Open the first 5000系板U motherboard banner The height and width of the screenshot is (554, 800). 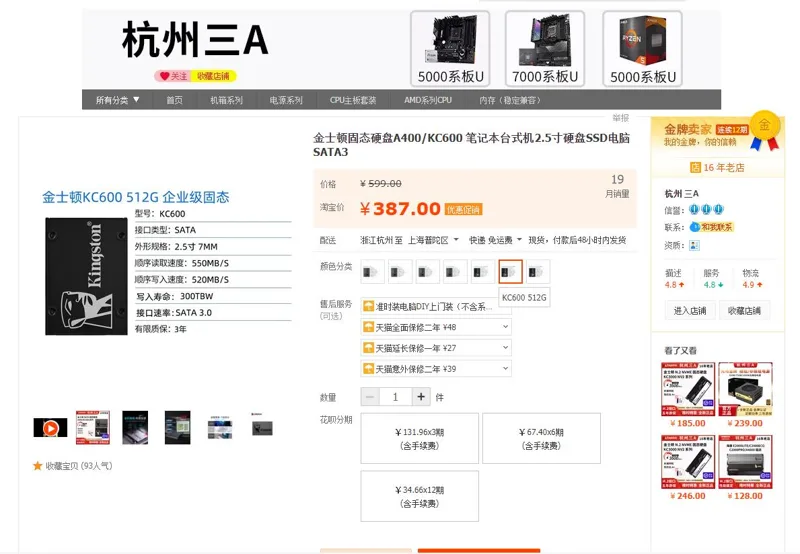[x=450, y=49]
